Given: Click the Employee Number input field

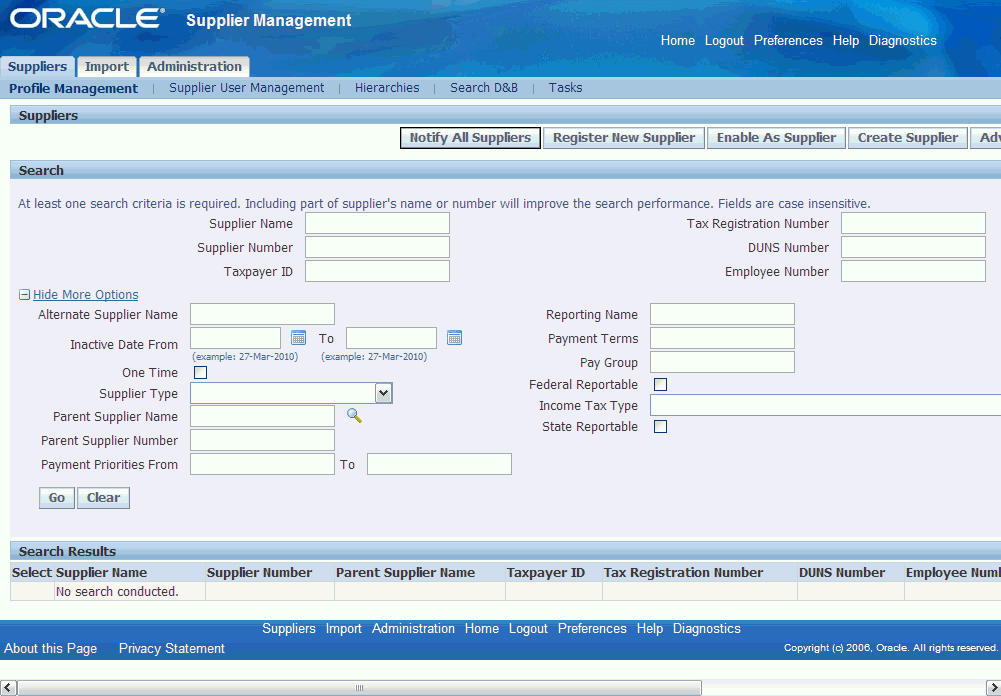Looking at the screenshot, I should [914, 271].
